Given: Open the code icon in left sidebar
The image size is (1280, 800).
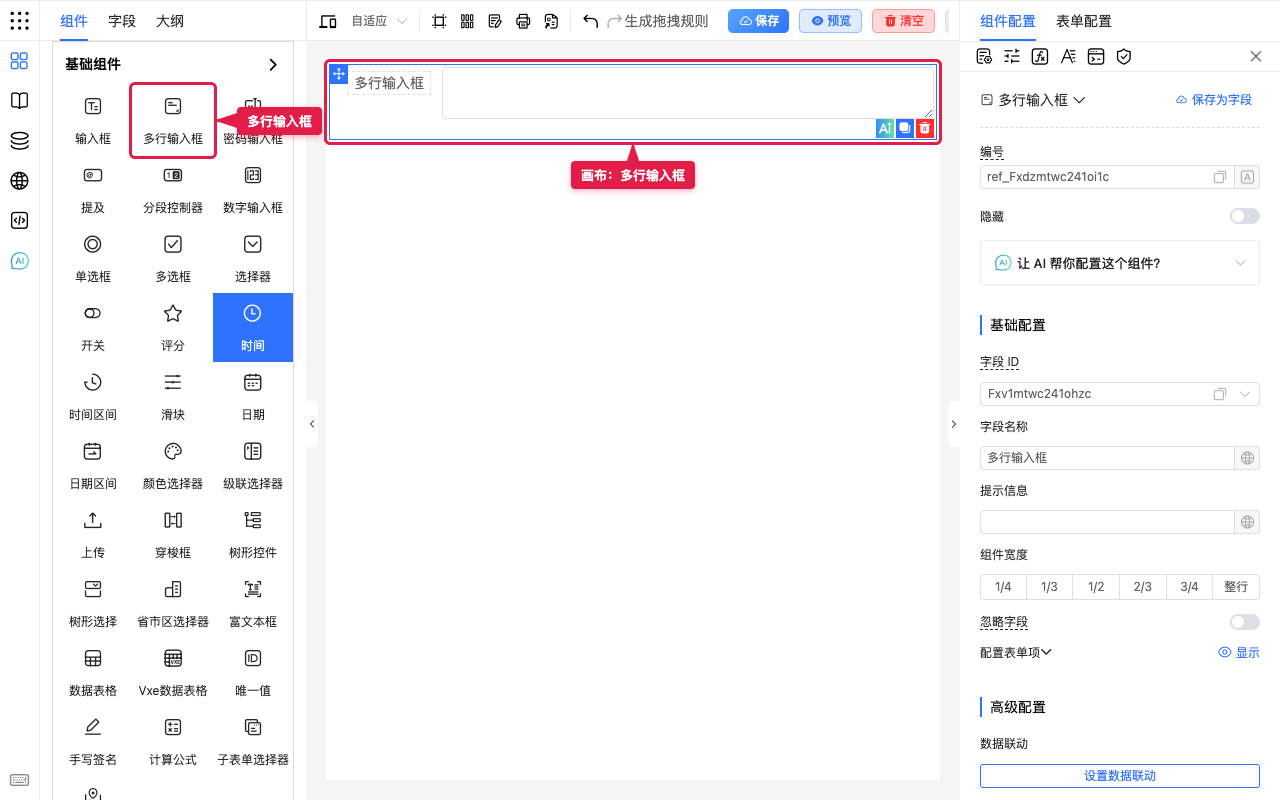Looking at the screenshot, I should [19, 221].
